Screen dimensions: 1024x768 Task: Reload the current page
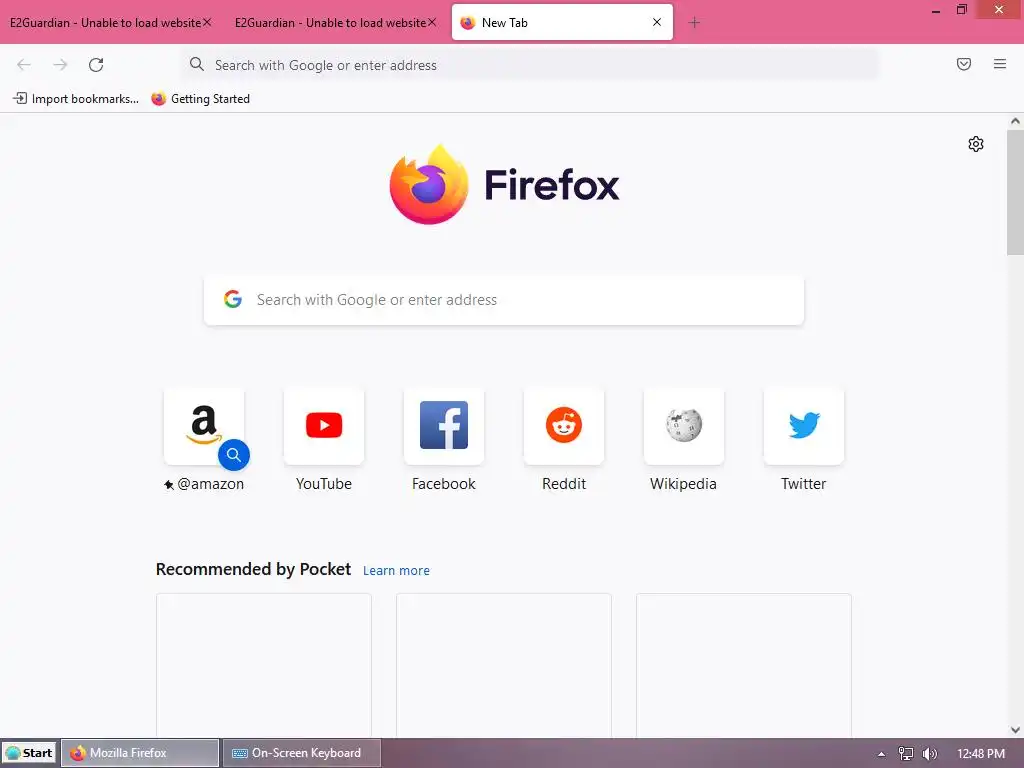[x=96, y=65]
